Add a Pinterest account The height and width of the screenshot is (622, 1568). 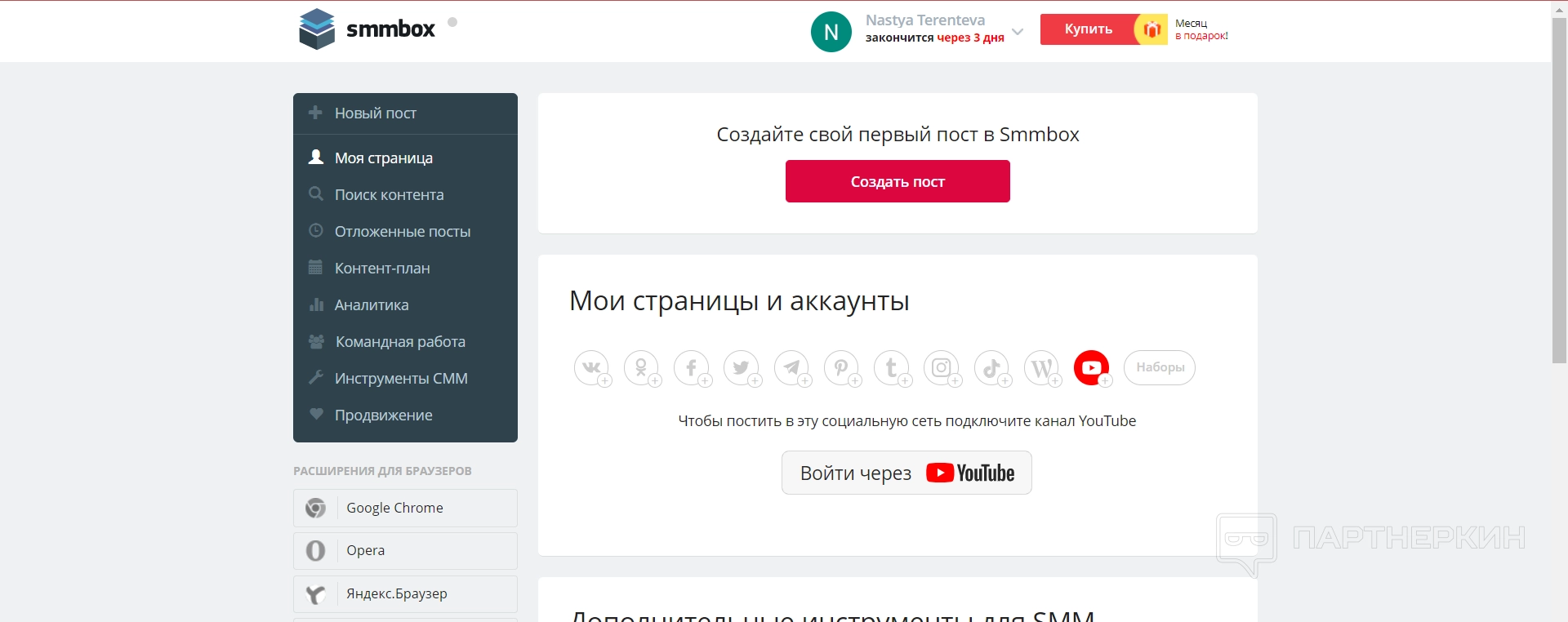point(841,368)
